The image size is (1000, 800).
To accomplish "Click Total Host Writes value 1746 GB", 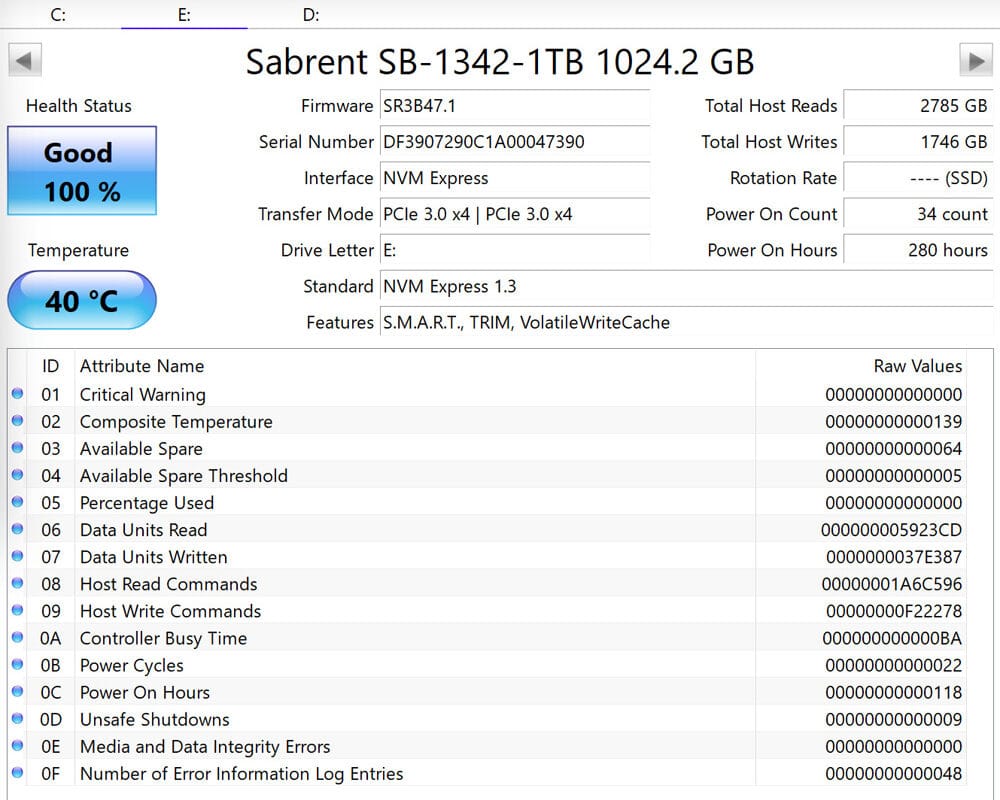I will [x=918, y=142].
